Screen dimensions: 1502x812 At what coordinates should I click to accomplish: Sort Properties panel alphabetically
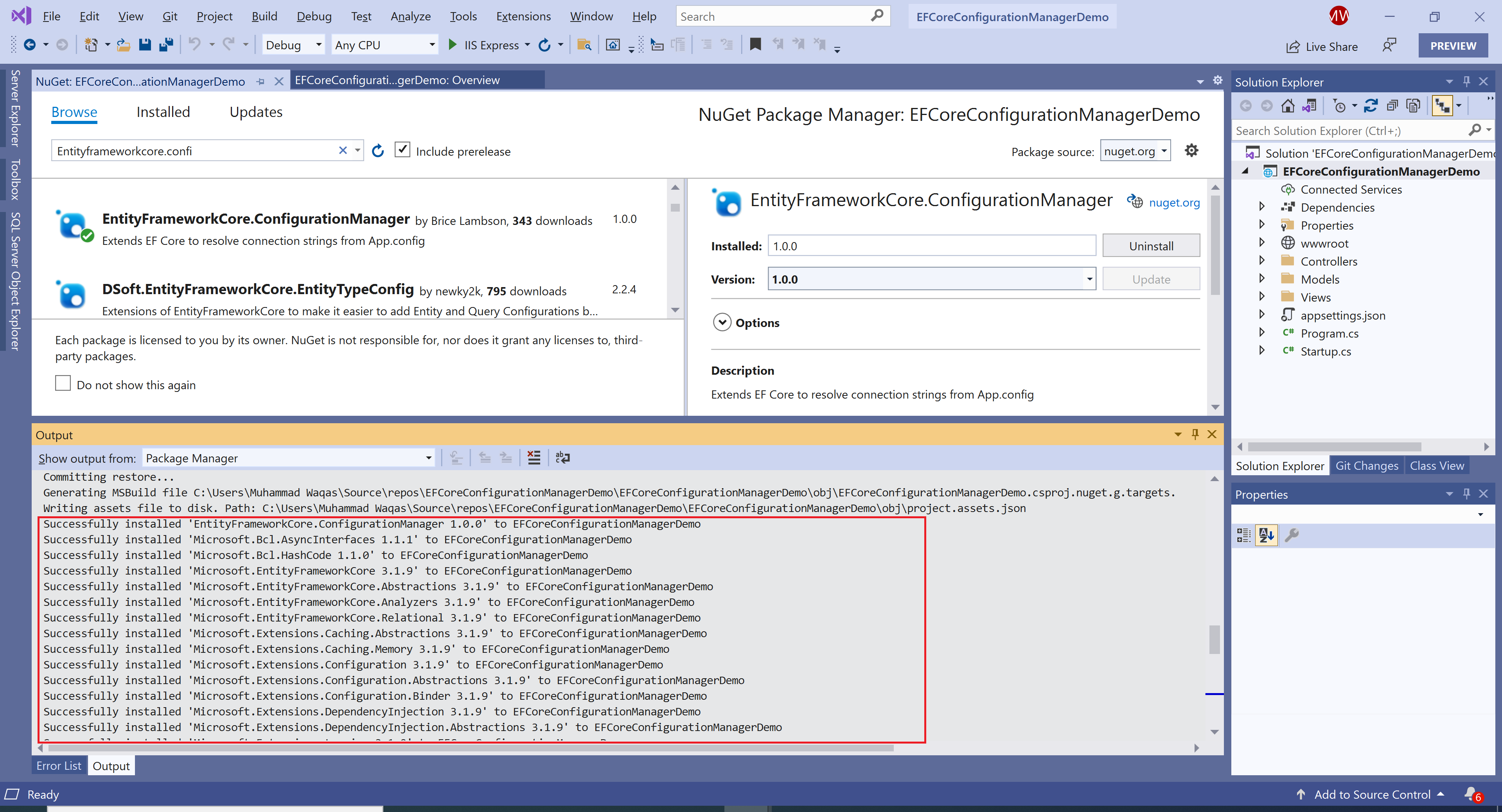pyautogui.click(x=1266, y=535)
